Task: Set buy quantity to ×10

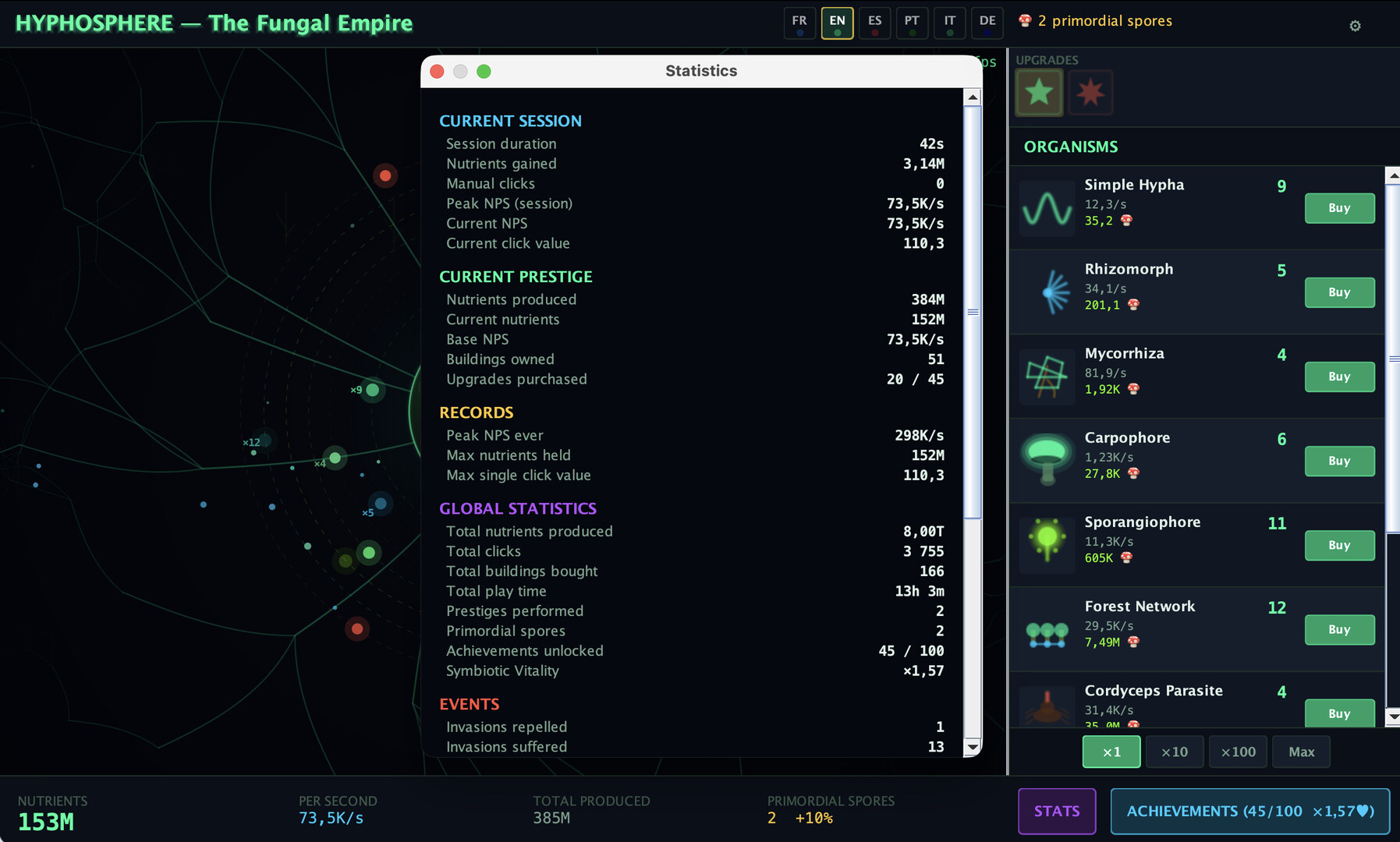Action: point(1174,752)
